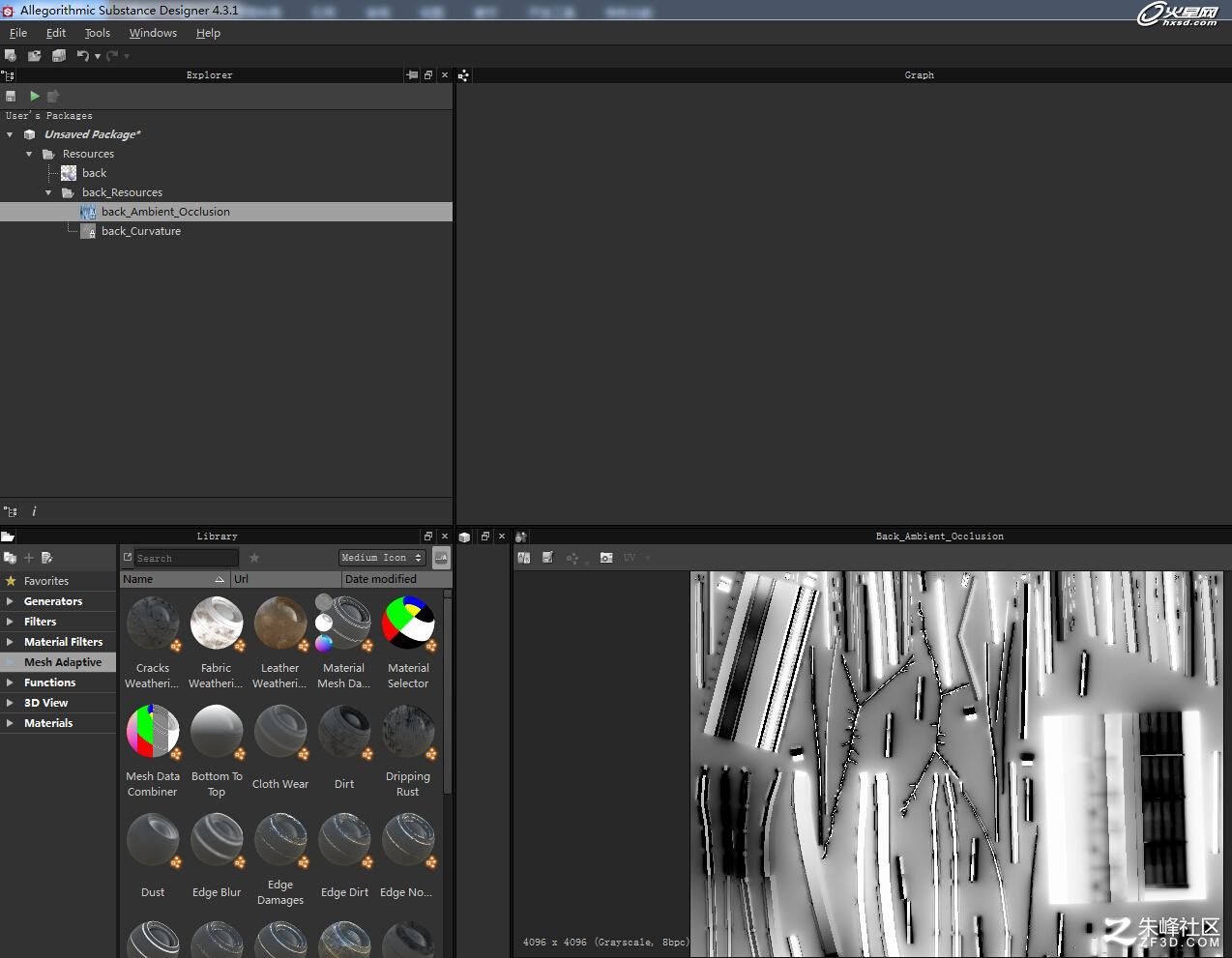Click the Library panel folder icon

click(8, 536)
